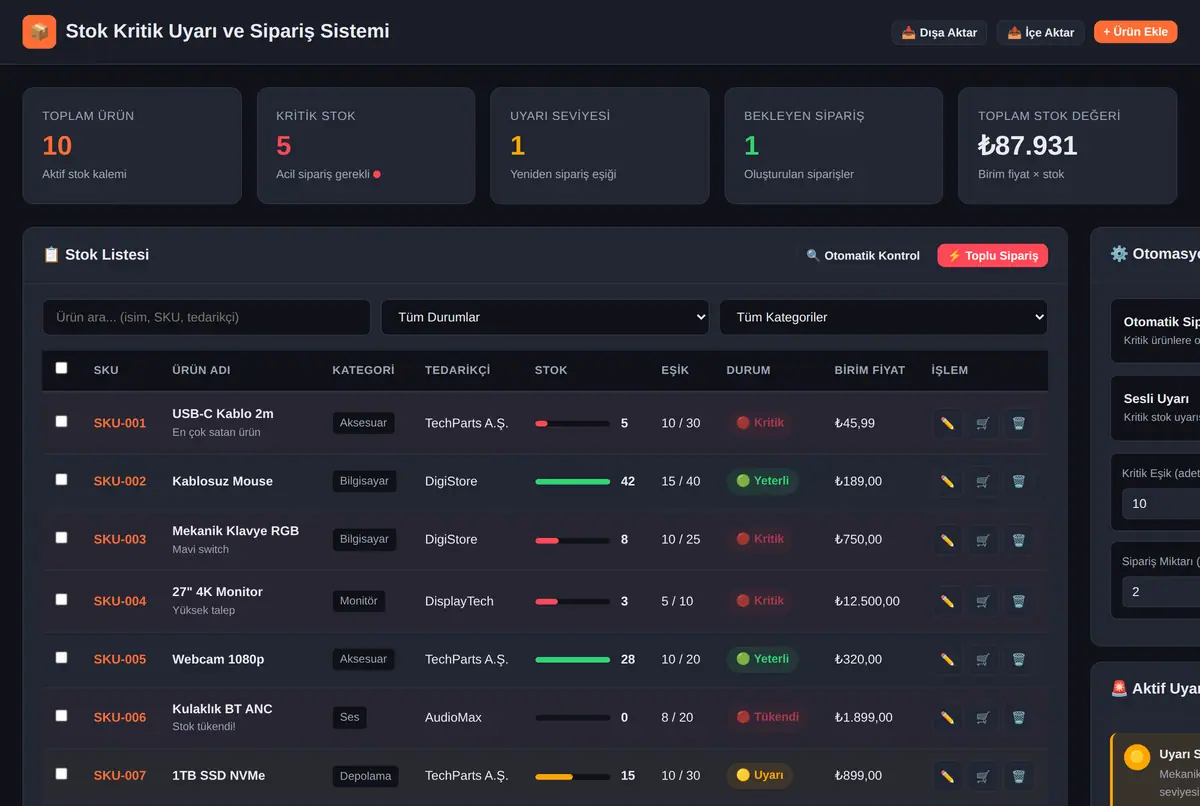Delete Webcam 1080p with trash icon
Screen dimensions: 1200x806
[x=1018, y=659]
